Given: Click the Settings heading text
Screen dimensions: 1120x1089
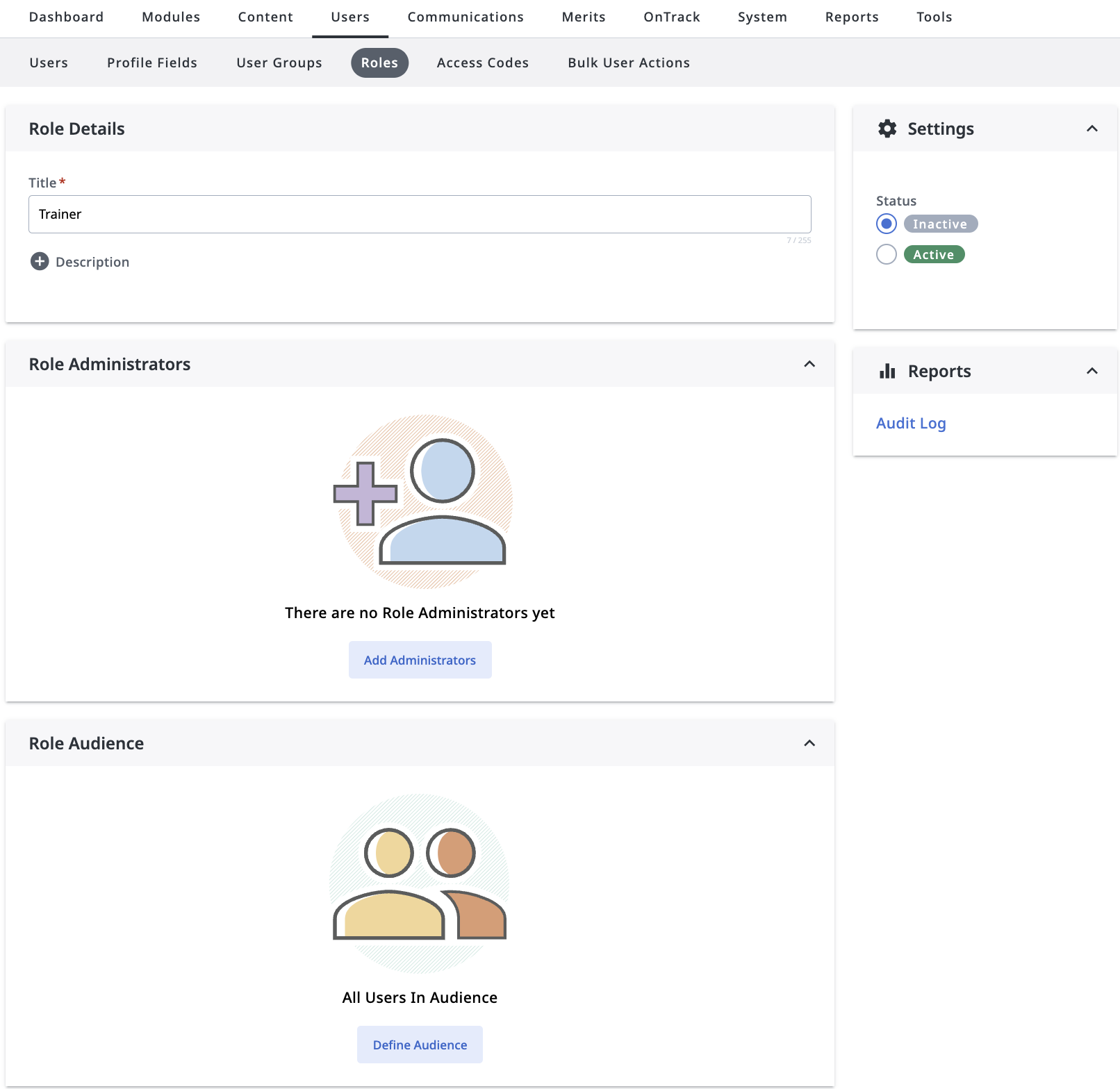Looking at the screenshot, I should pyautogui.click(x=941, y=128).
